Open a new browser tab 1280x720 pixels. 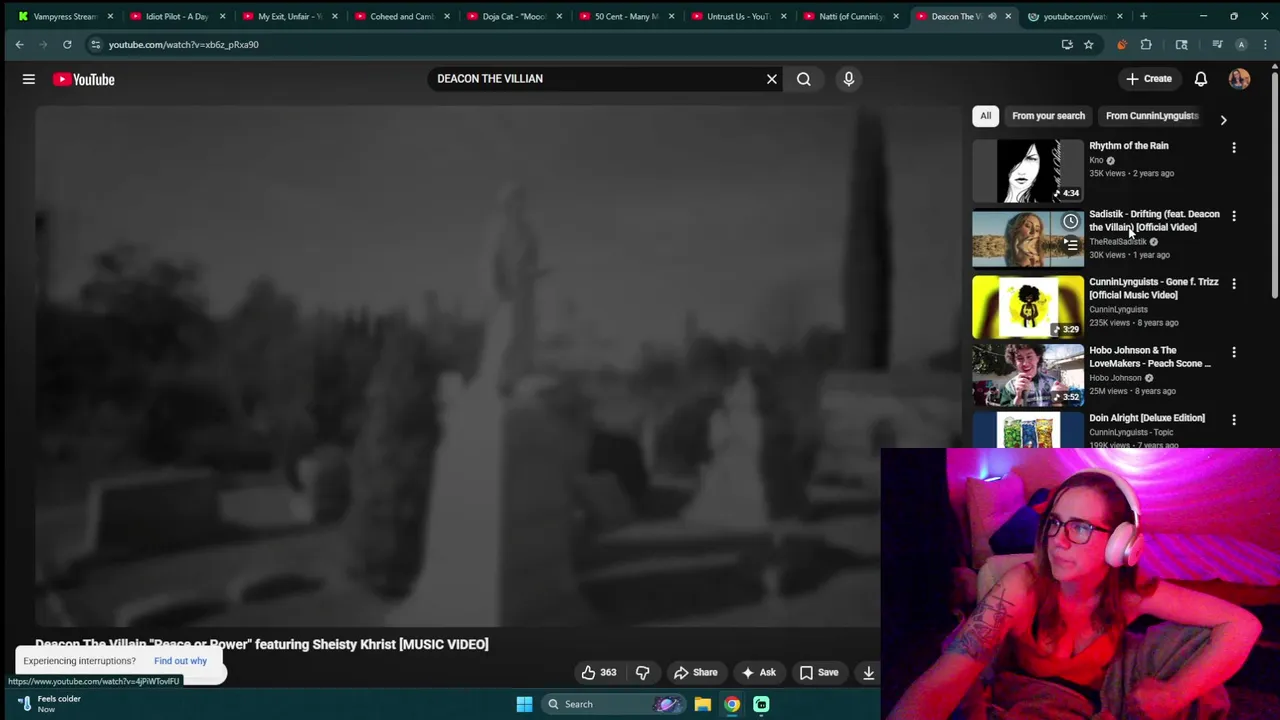tap(1143, 16)
